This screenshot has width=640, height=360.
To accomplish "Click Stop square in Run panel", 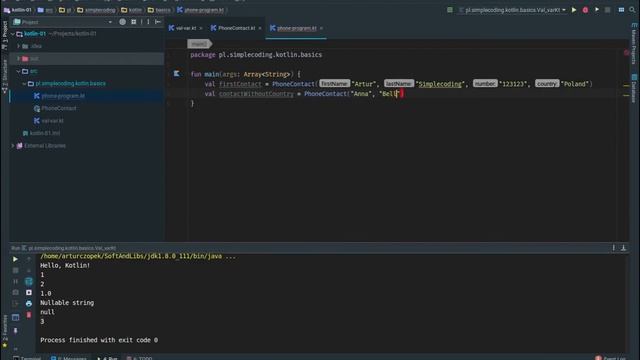I will (15, 270).
